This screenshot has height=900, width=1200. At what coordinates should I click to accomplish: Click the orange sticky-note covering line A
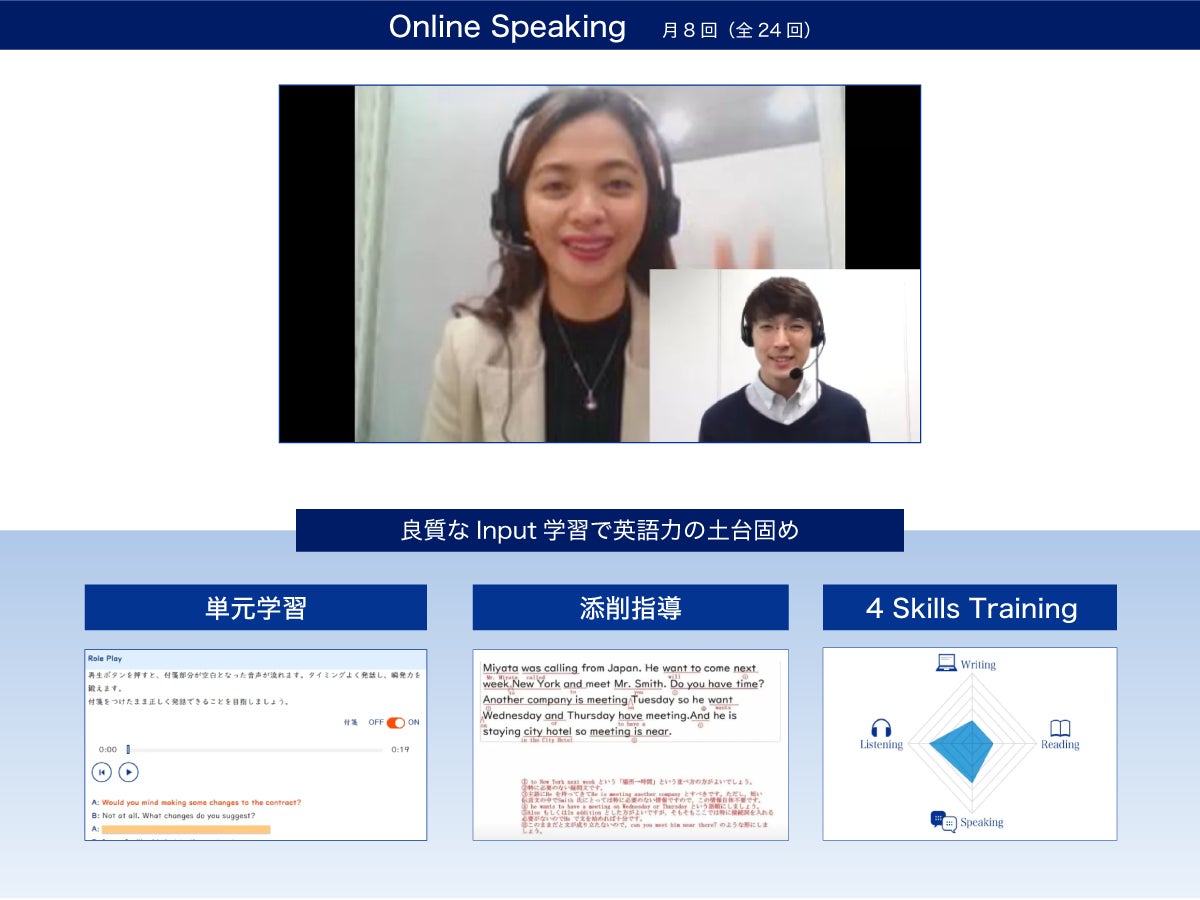point(186,829)
